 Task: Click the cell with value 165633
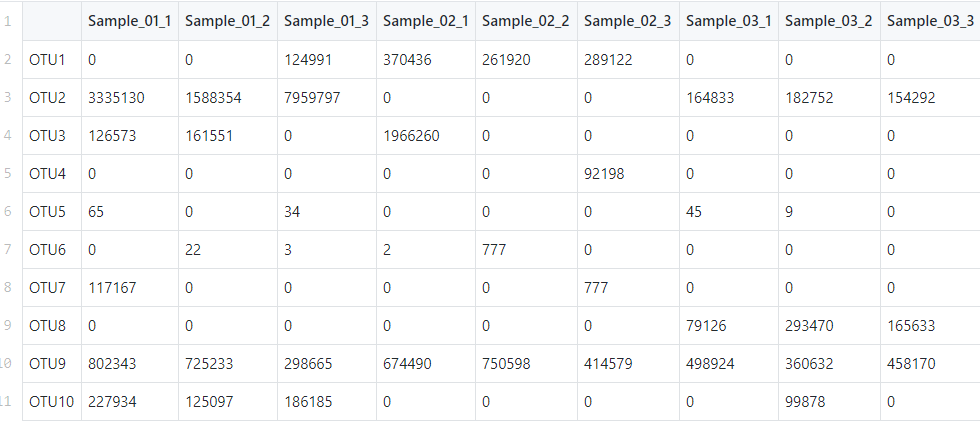coord(931,325)
